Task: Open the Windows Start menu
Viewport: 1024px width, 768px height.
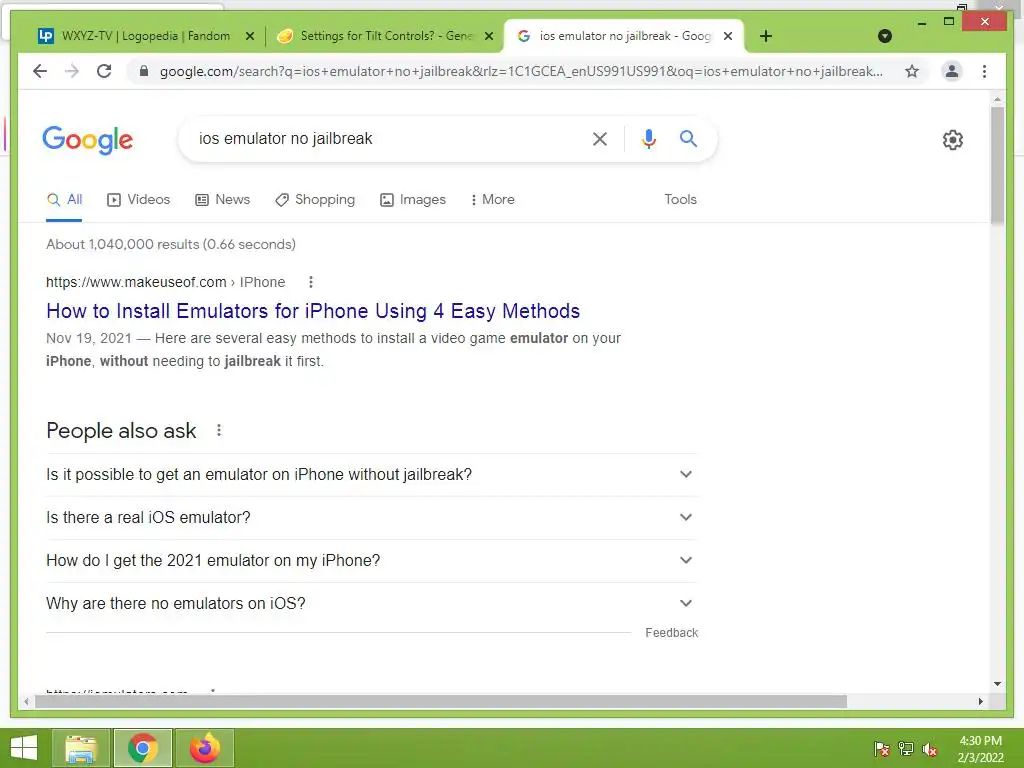Action: tap(24, 748)
